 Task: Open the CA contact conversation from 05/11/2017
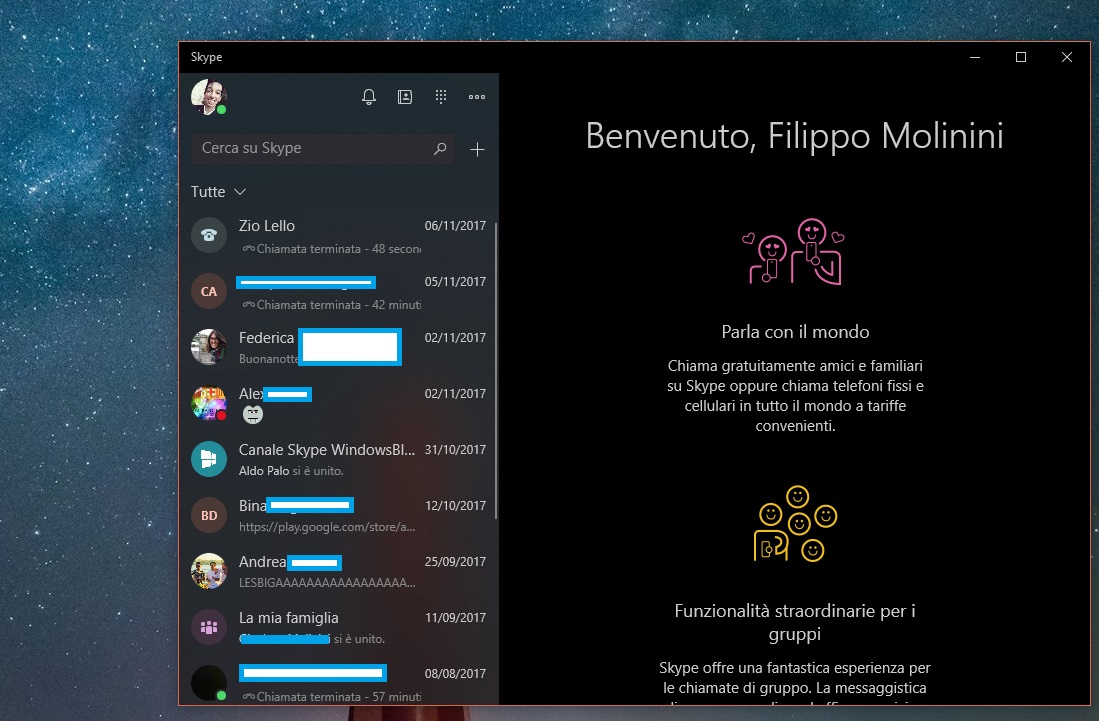(339, 291)
